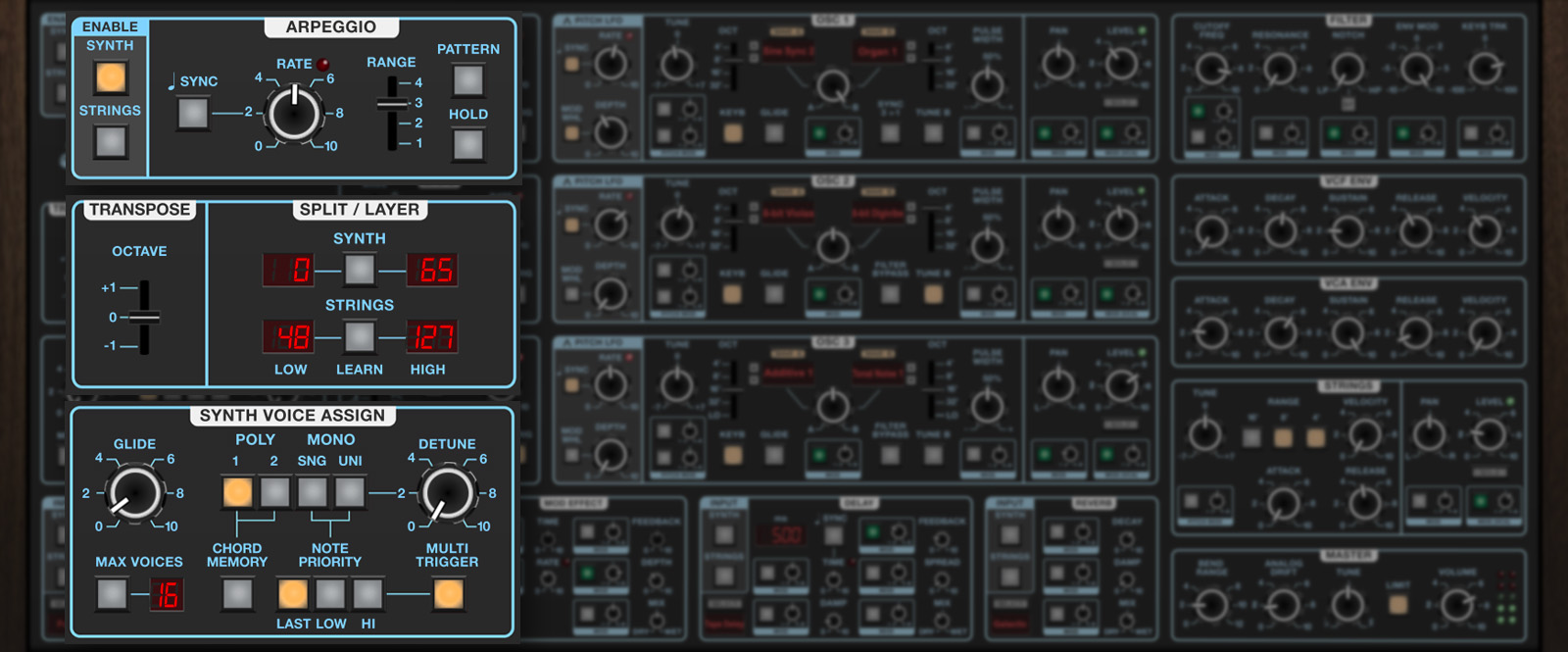Toggle the arpeggio Sync button
This screenshot has width=1568, height=652.
pyautogui.click(x=193, y=113)
